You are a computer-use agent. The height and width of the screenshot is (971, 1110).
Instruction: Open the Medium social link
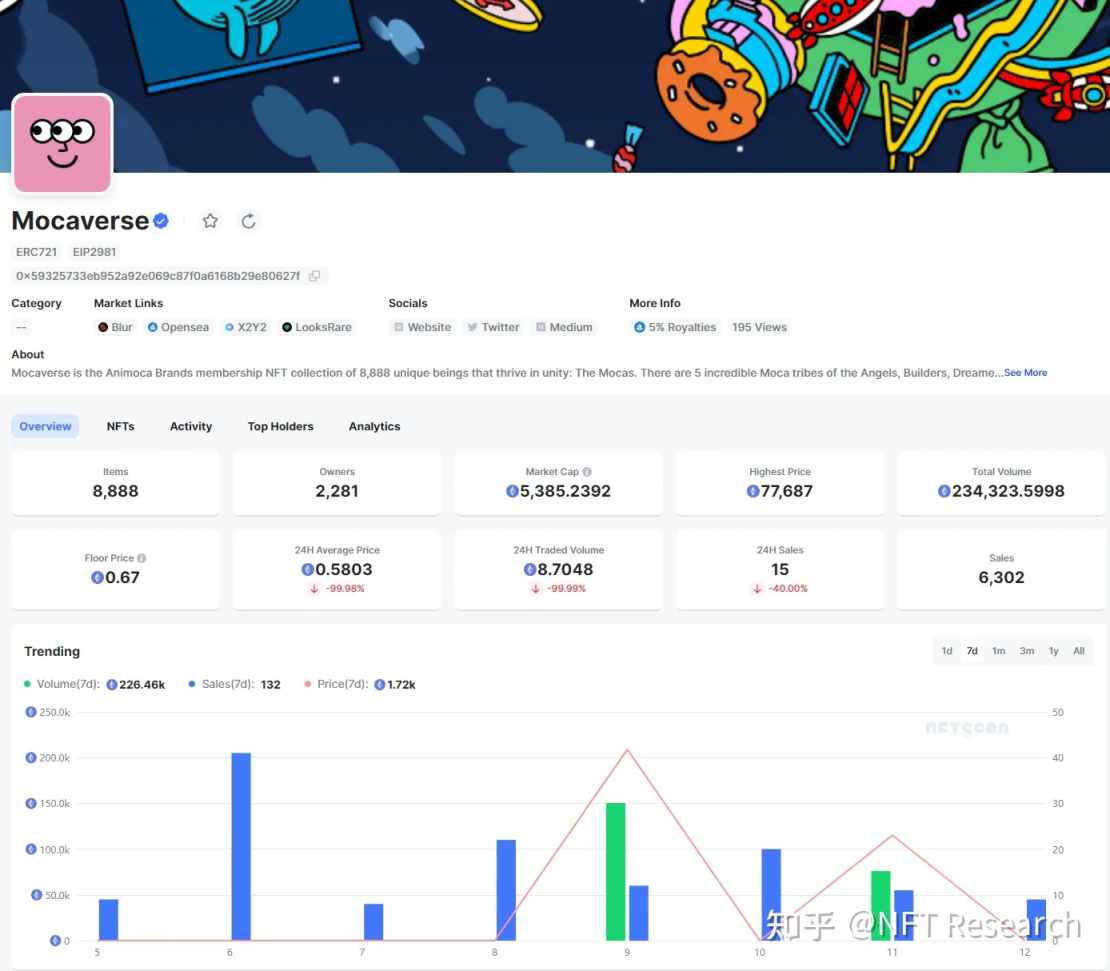(564, 327)
